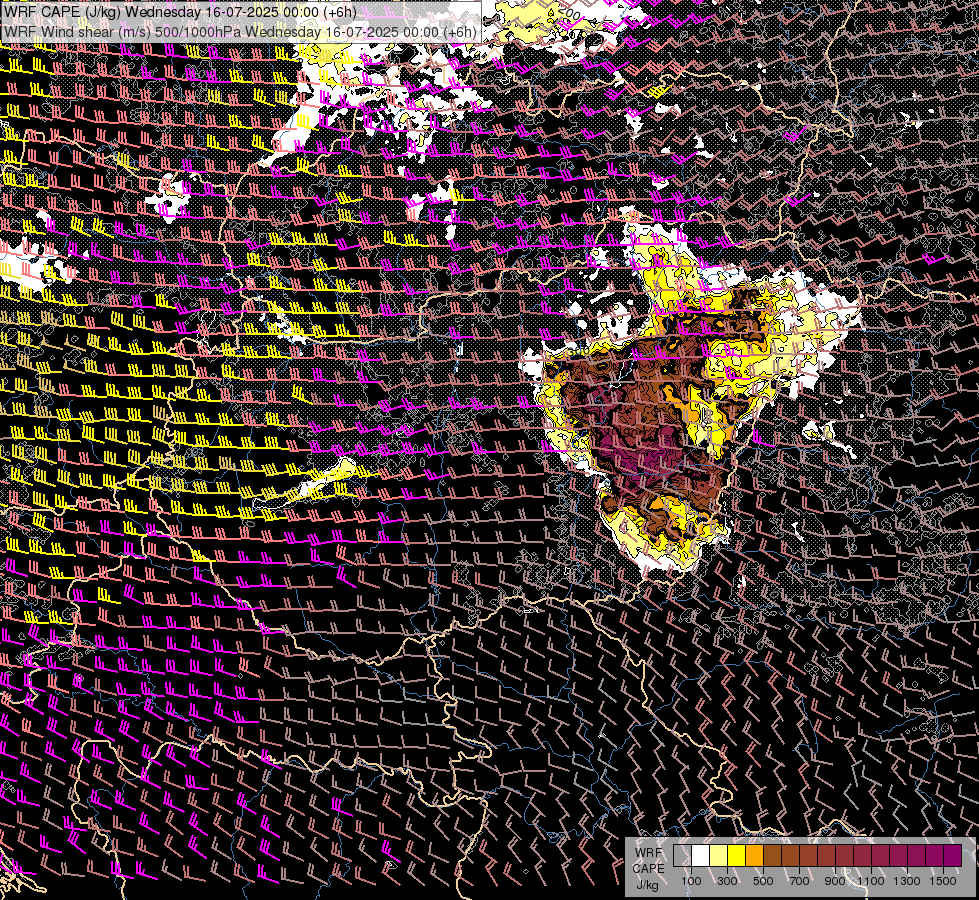Click the J/kg unit label in legend

[647, 885]
